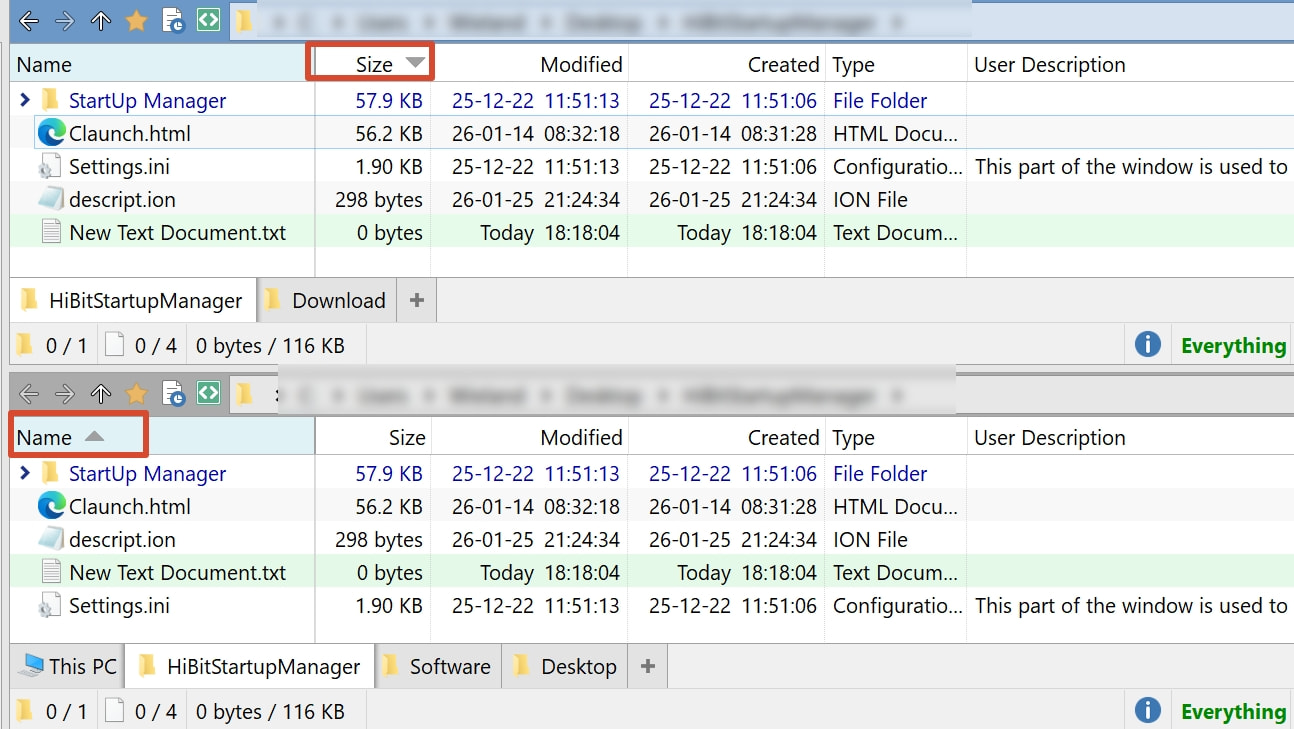1294x729 pixels.
Task: Click the Everything filter label in the bottom status bar
Action: point(1233,711)
